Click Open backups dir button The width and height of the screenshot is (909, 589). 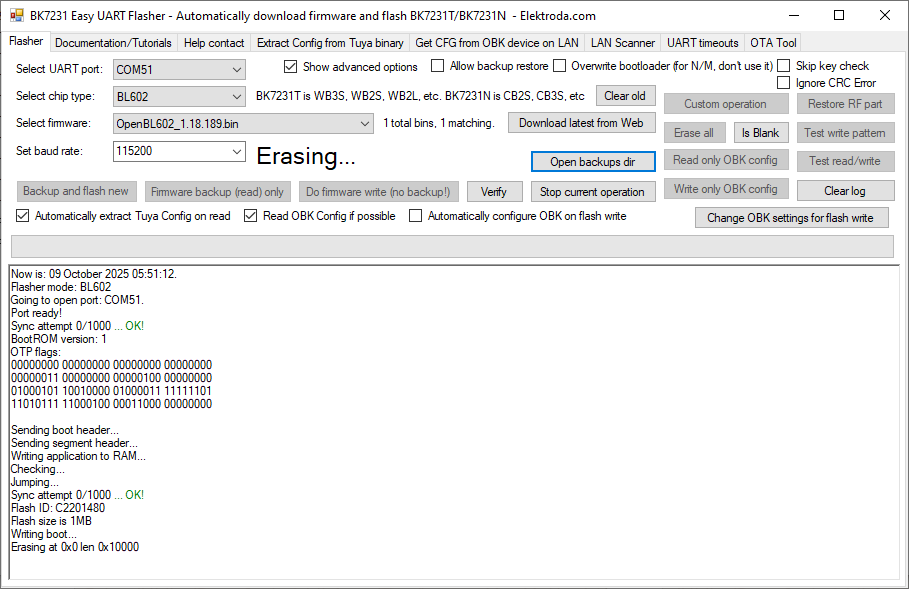pyautogui.click(x=593, y=162)
